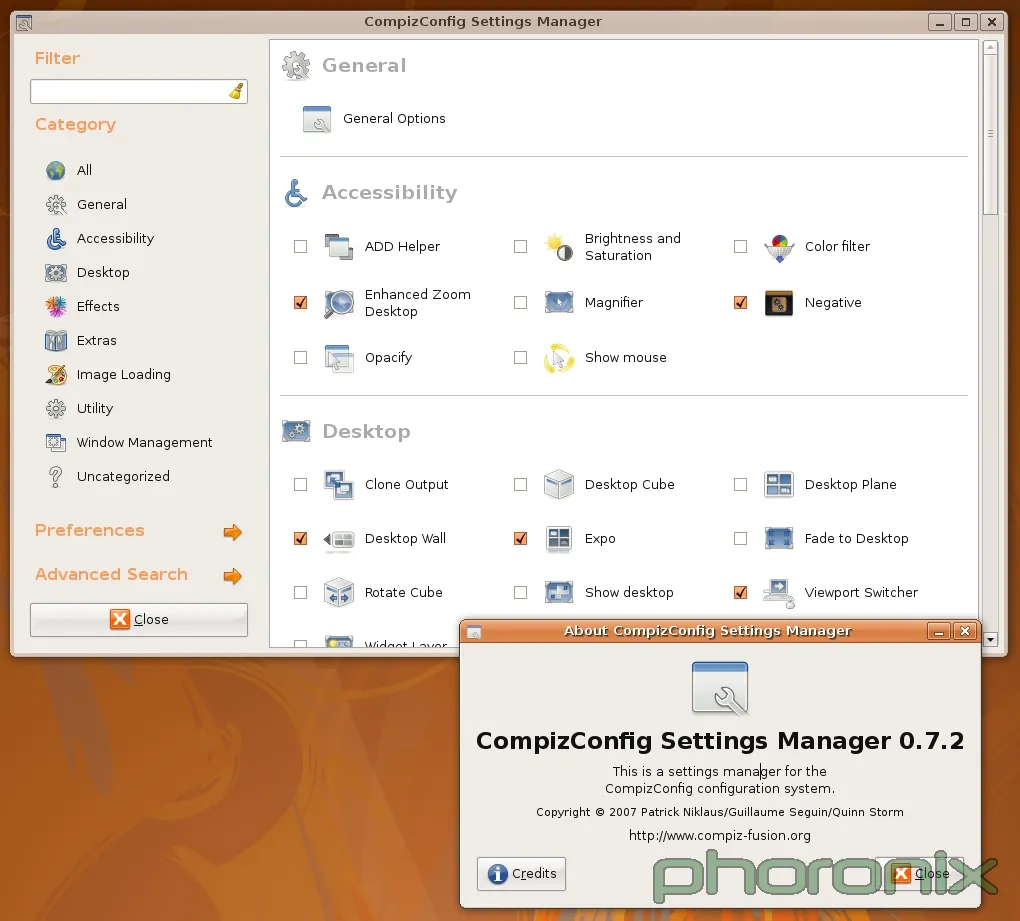Uncheck the Viewport Switcher checkbox

(740, 593)
